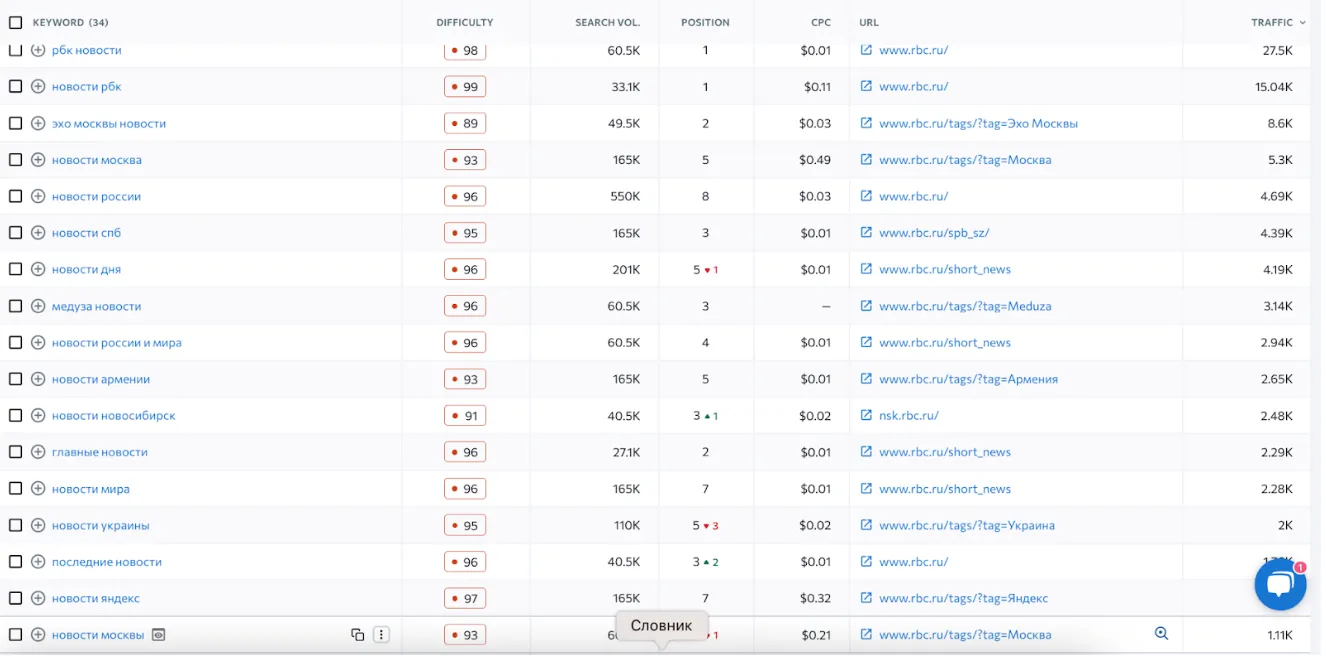Open three-dot menu for 'новости москвы'
Screen dimensions: 1326x664
tap(381, 635)
